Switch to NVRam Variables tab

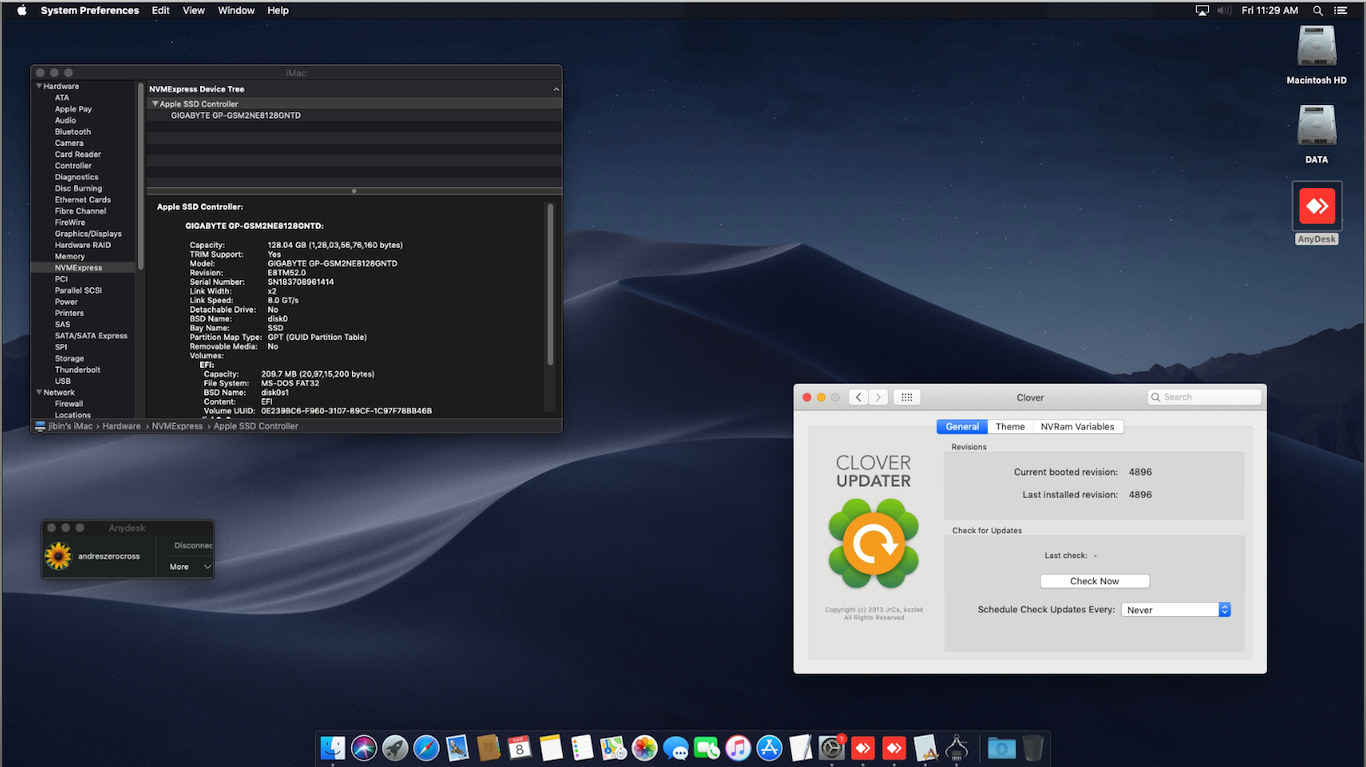pos(1077,427)
